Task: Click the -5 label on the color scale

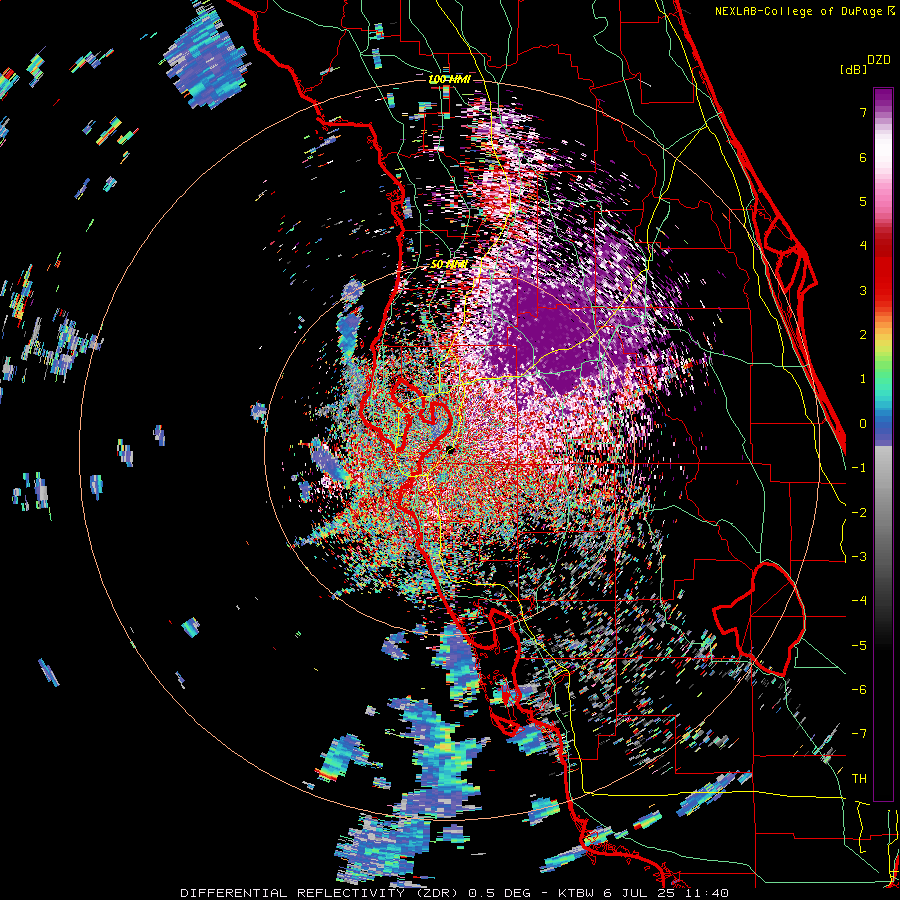Action: (859, 646)
